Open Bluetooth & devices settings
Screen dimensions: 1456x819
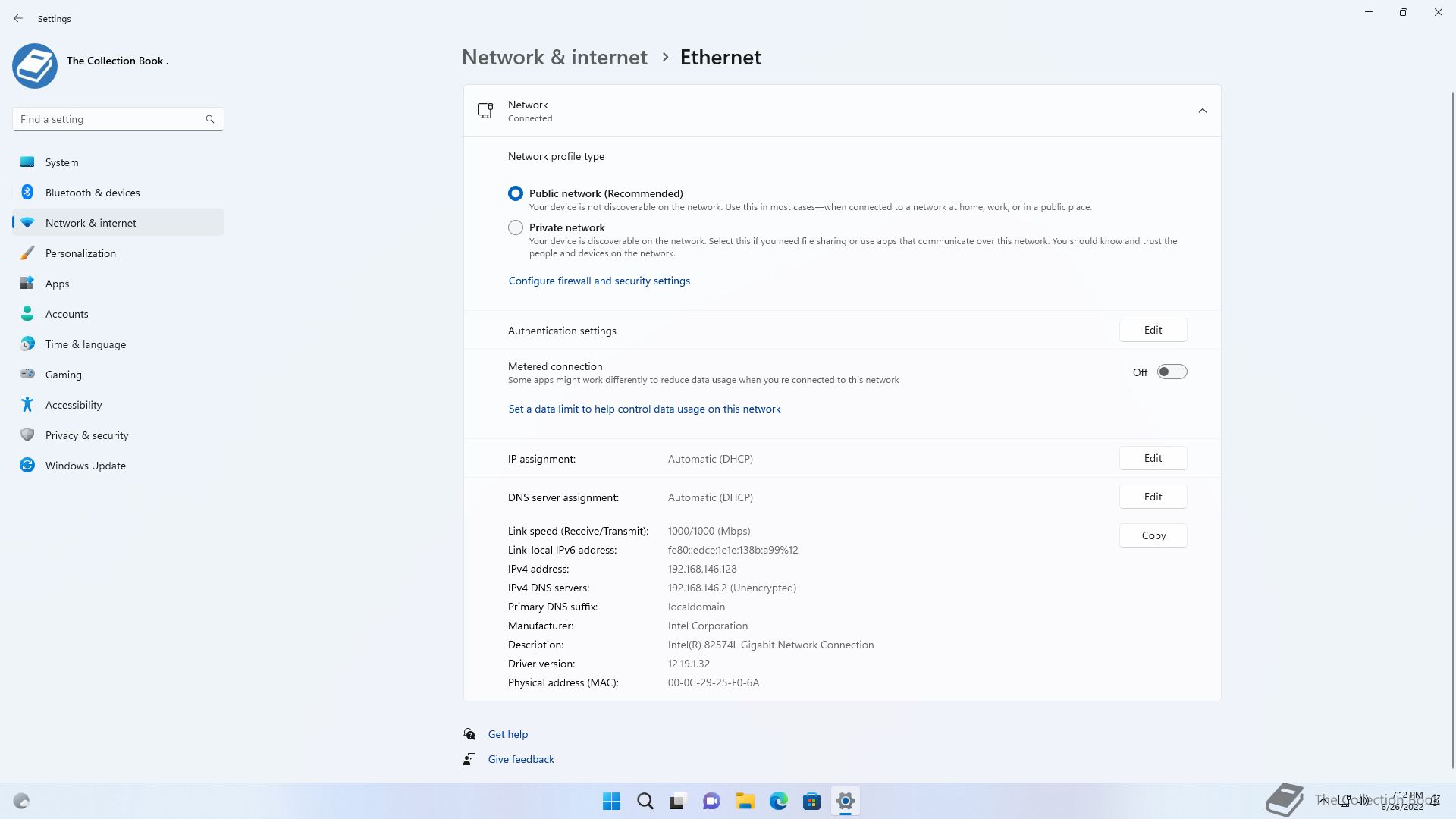click(x=93, y=193)
